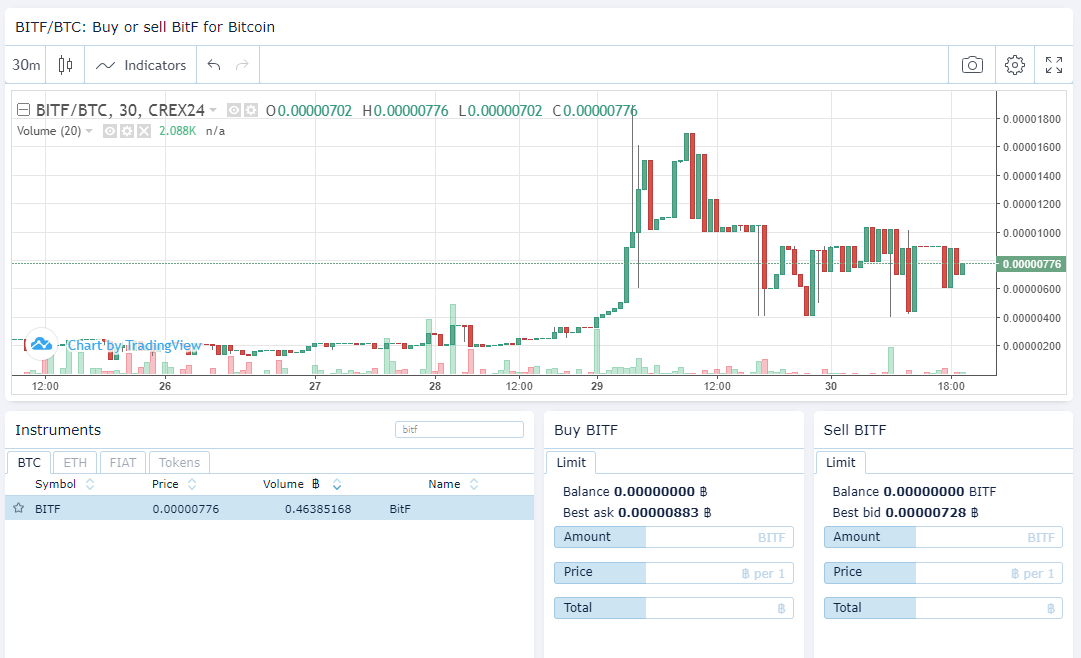Sort instruments by Volume

302,484
